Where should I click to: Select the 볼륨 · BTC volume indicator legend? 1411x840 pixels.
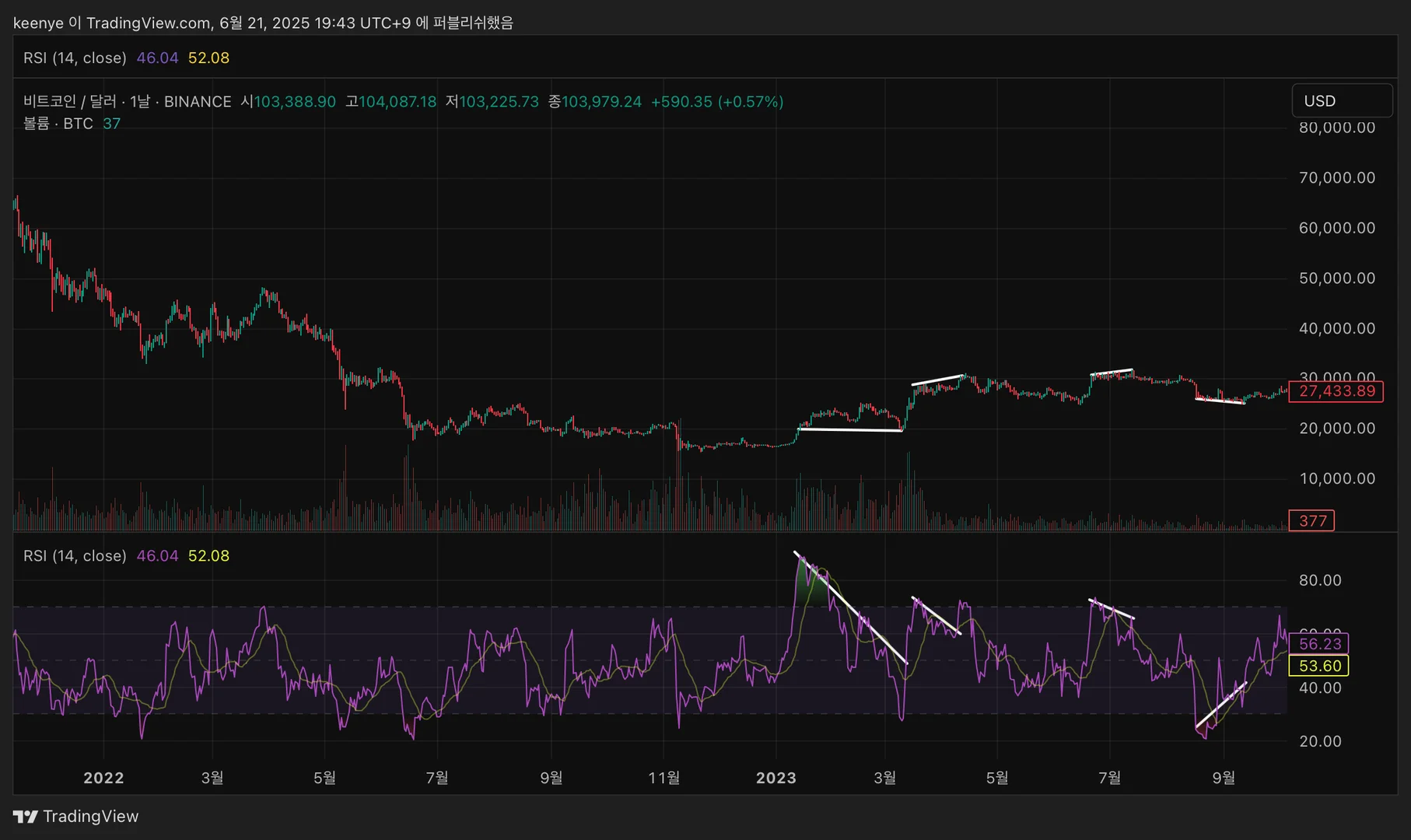[x=58, y=124]
